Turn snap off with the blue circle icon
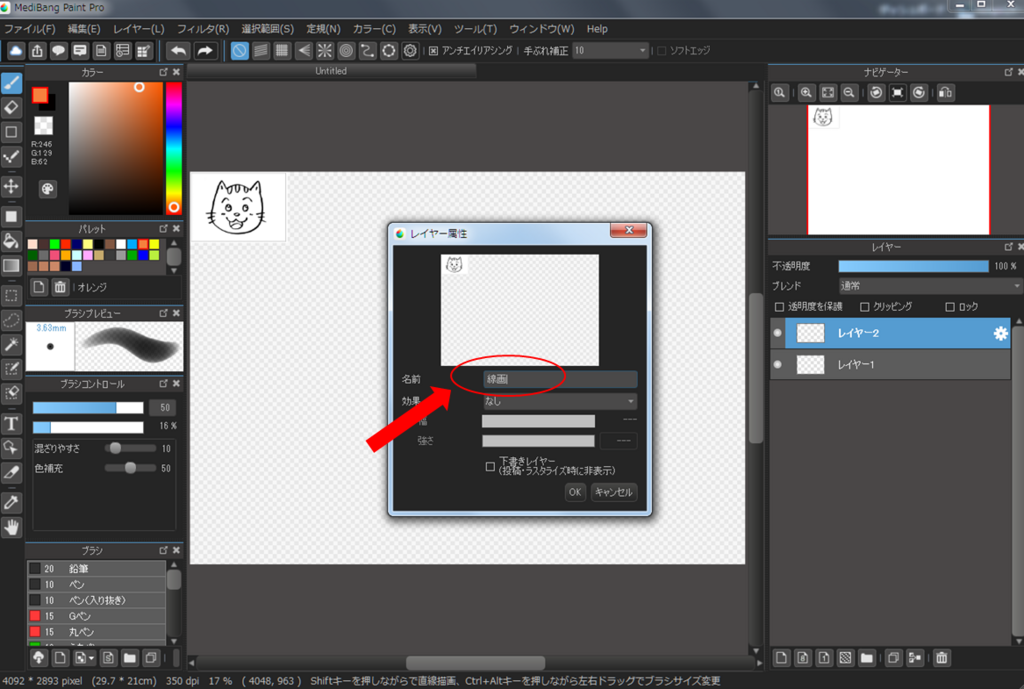 coord(240,50)
